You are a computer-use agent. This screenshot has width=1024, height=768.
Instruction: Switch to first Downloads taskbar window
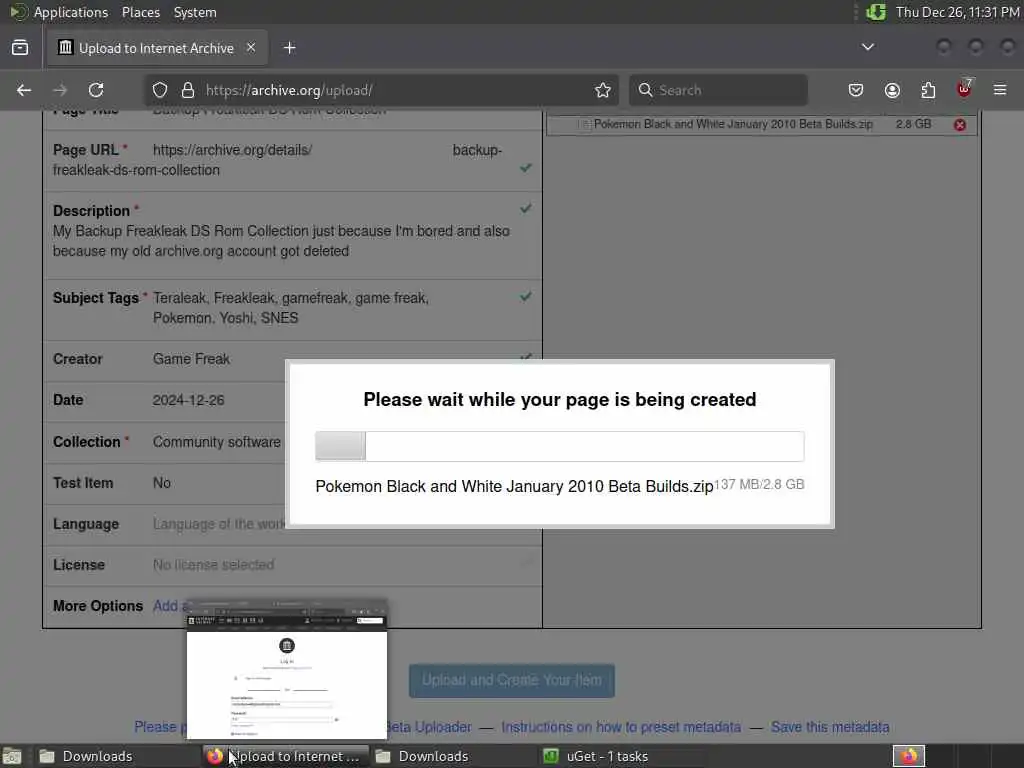[x=118, y=756]
